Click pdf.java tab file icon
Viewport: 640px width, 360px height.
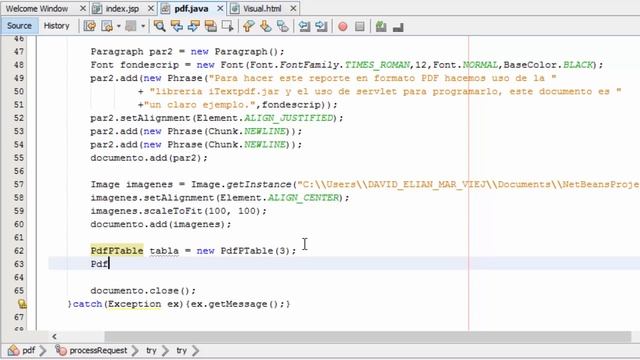pos(166,9)
